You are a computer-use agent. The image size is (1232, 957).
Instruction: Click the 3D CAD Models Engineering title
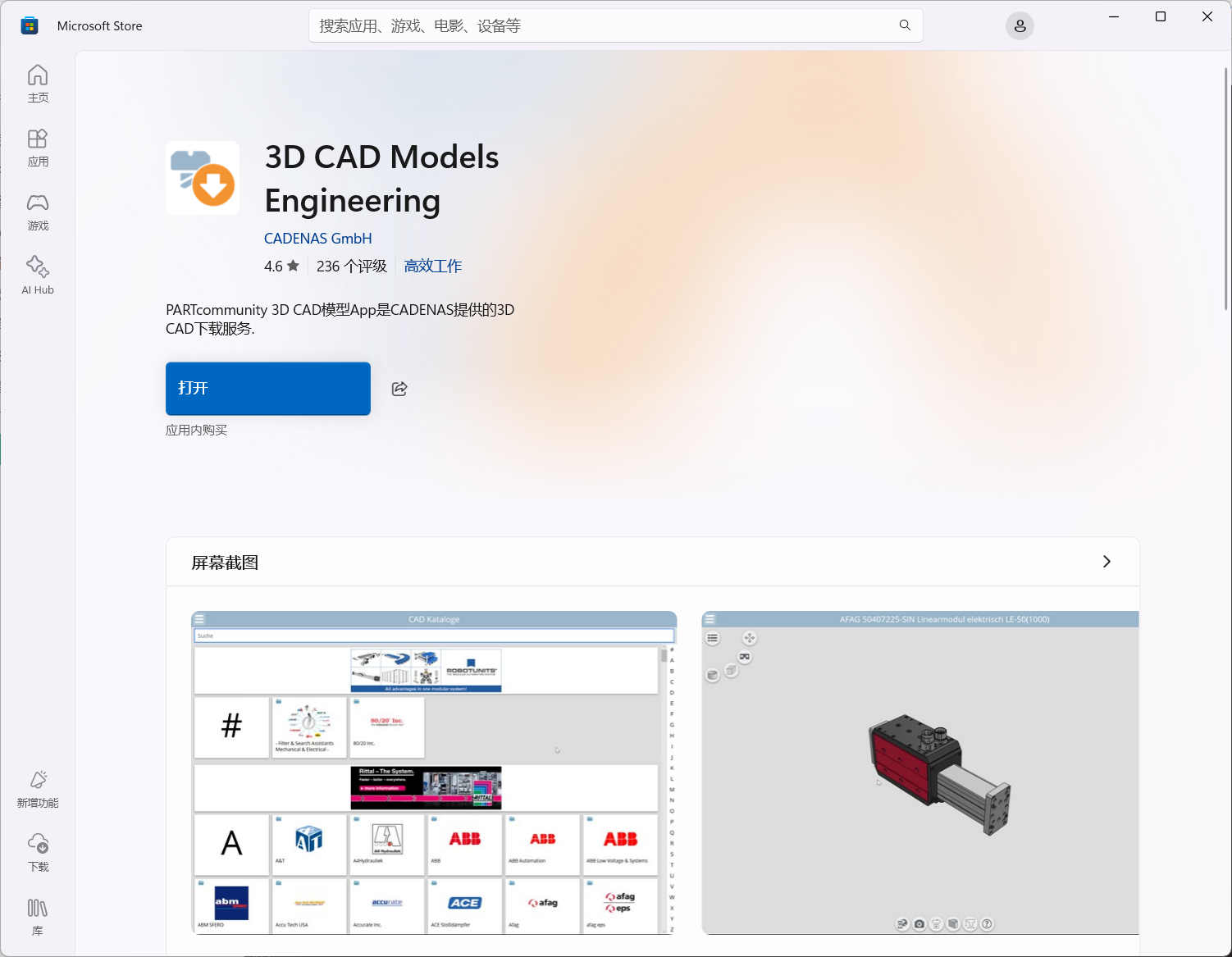pos(381,179)
